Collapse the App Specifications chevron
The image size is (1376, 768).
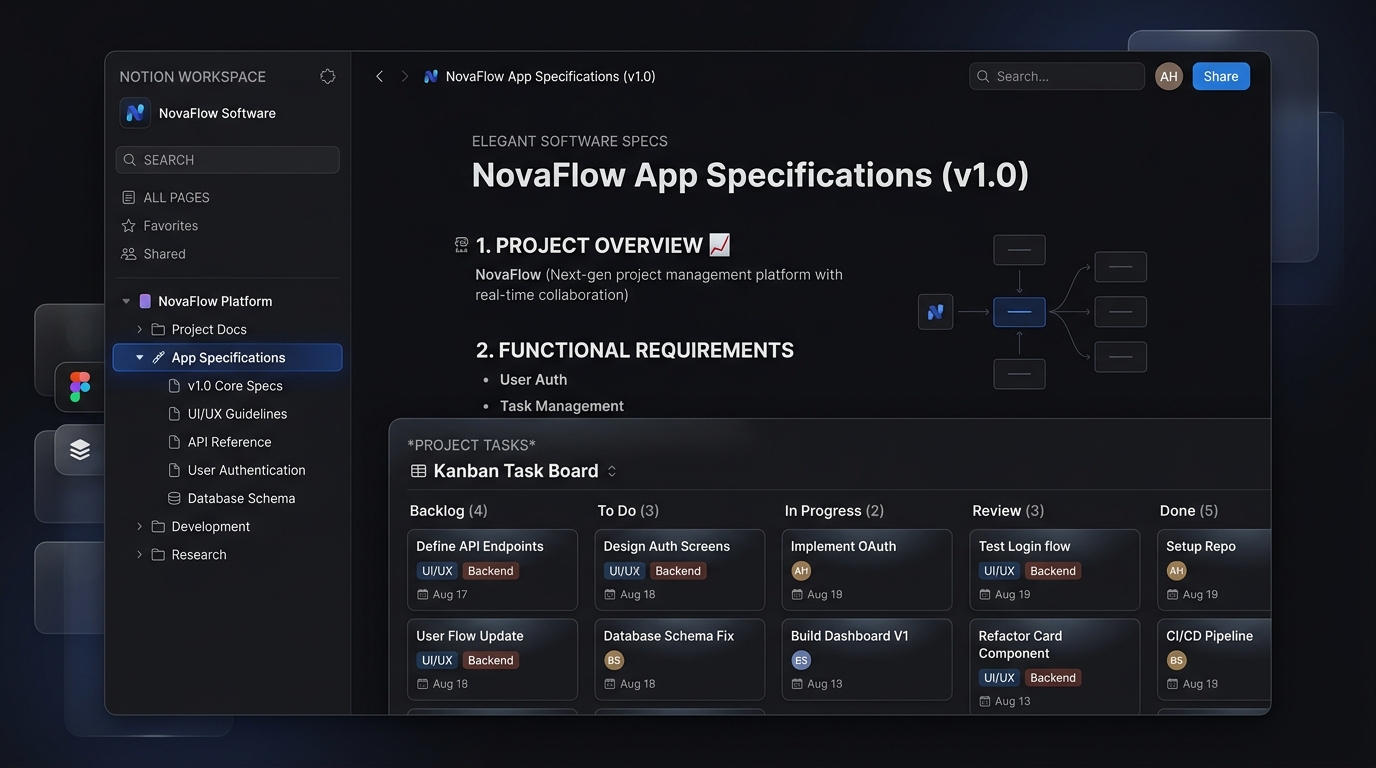coord(139,357)
